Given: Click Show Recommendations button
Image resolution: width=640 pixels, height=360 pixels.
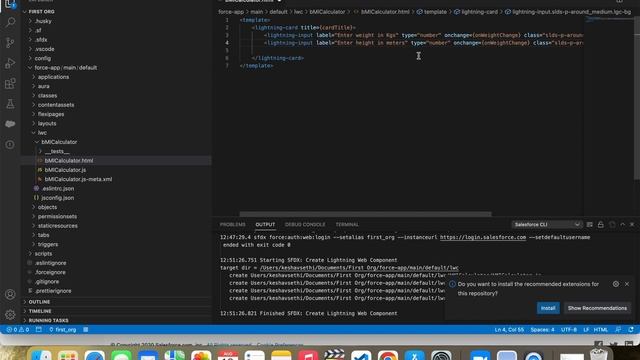Looking at the screenshot, I should [x=597, y=308].
